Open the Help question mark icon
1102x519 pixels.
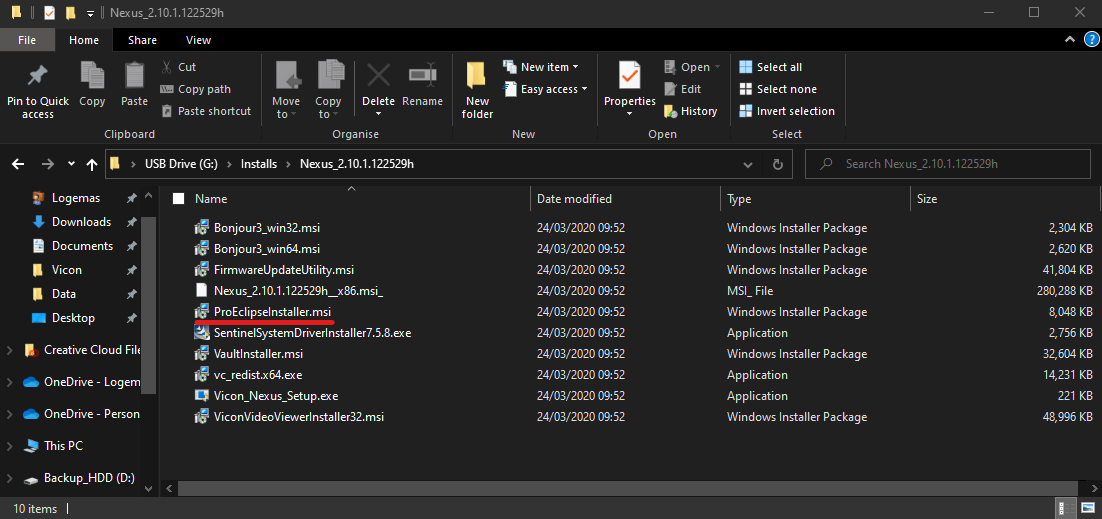point(1091,40)
